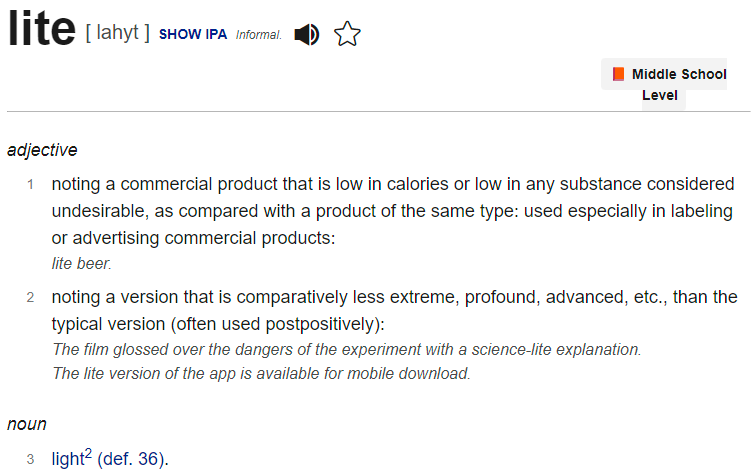The height and width of the screenshot is (475, 751).
Task: Click the science-lite explanation example sentence
Action: (x=347, y=350)
